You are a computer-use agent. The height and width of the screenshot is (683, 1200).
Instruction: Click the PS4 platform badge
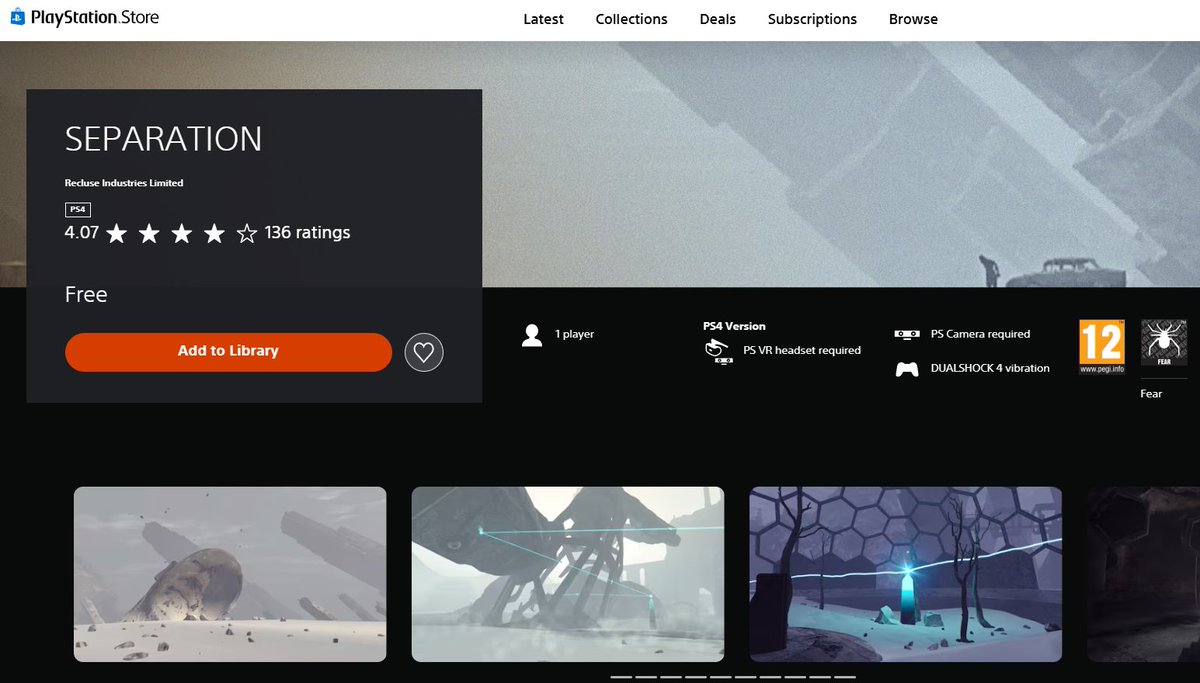click(x=78, y=209)
